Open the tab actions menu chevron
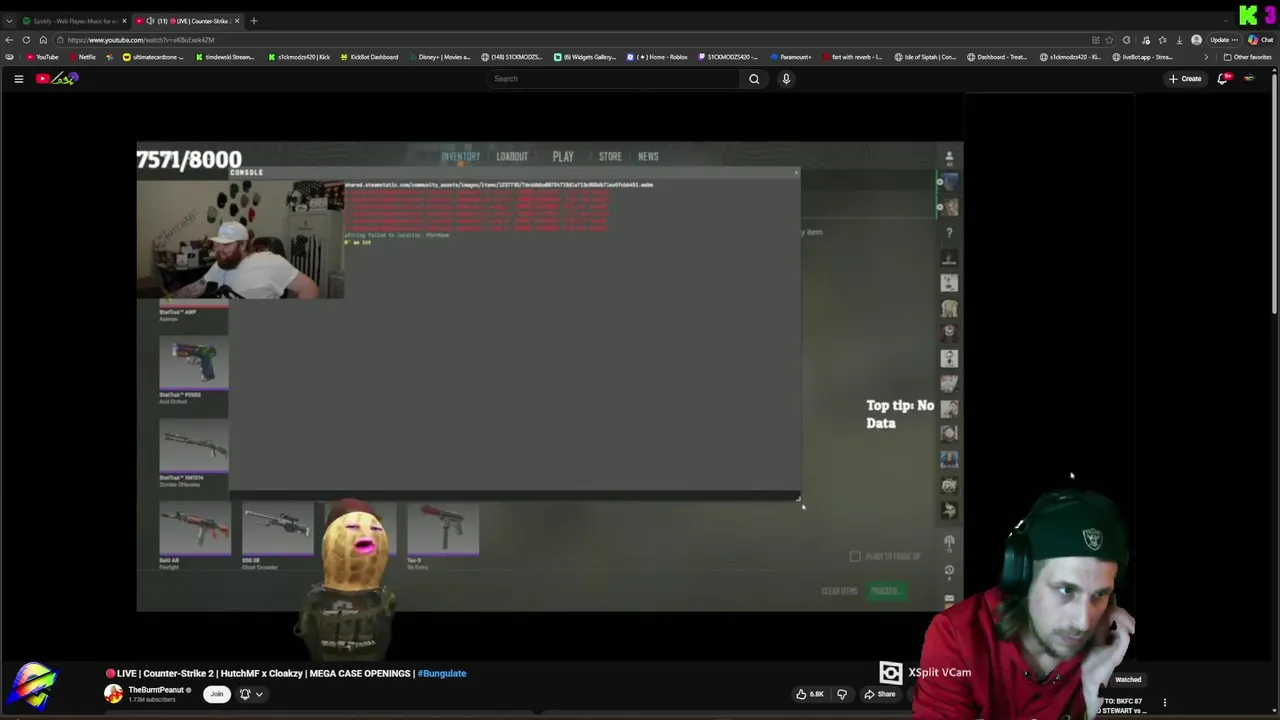The width and height of the screenshot is (1280, 720). [x=9, y=21]
